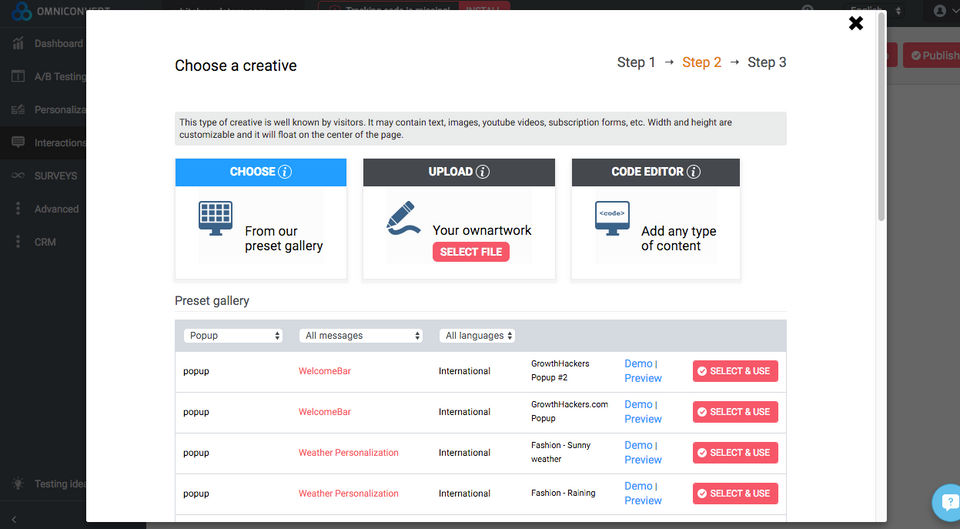Close the creative dialog with X
The height and width of the screenshot is (529, 960).
point(856,23)
